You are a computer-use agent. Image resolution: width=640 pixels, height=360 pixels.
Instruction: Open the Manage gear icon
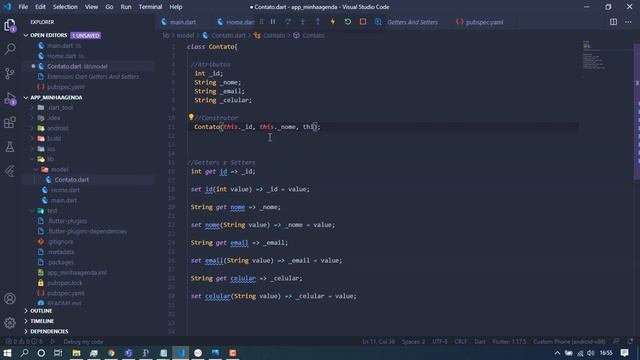pos(10,323)
